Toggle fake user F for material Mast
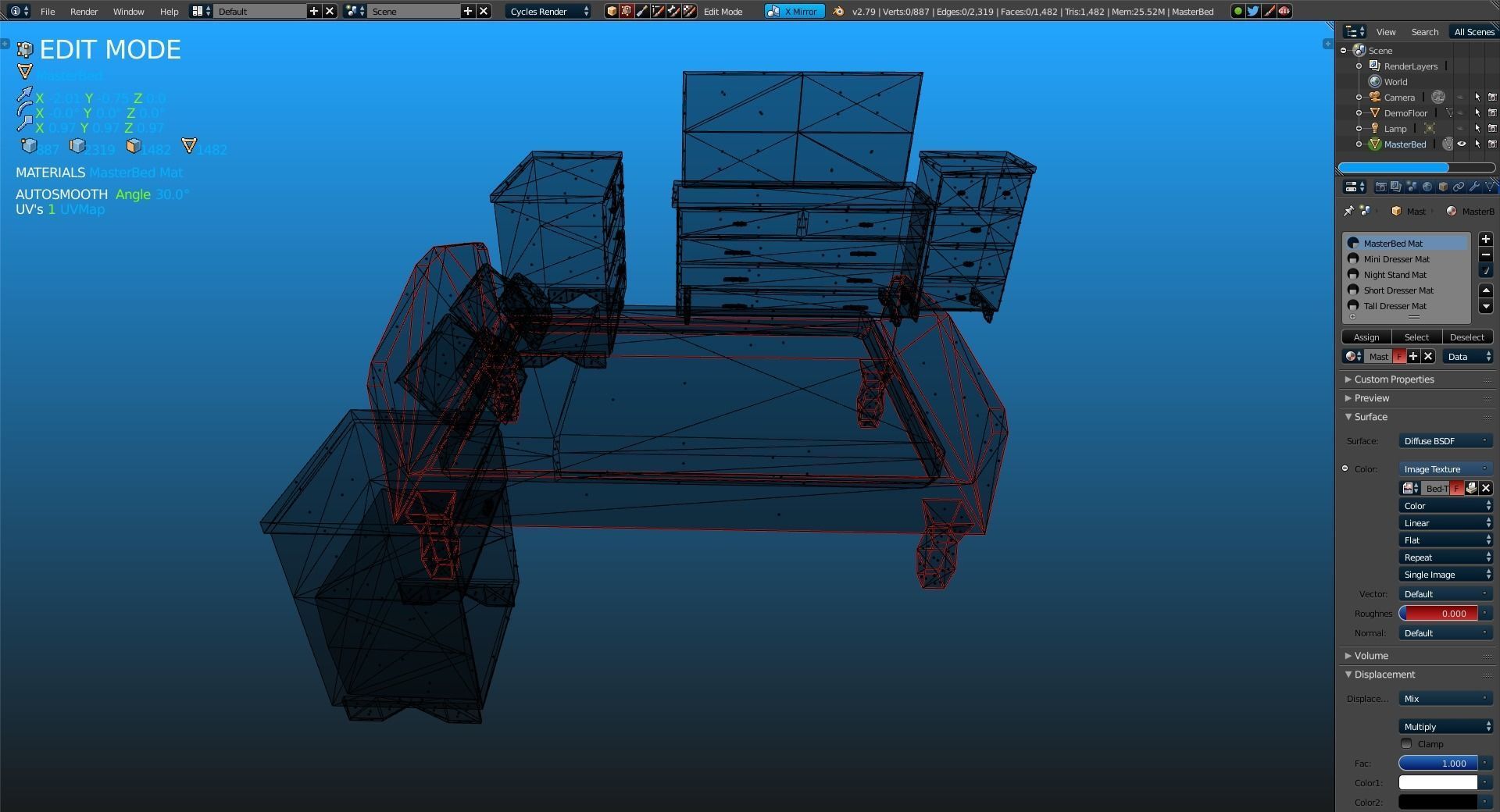 [1399, 357]
